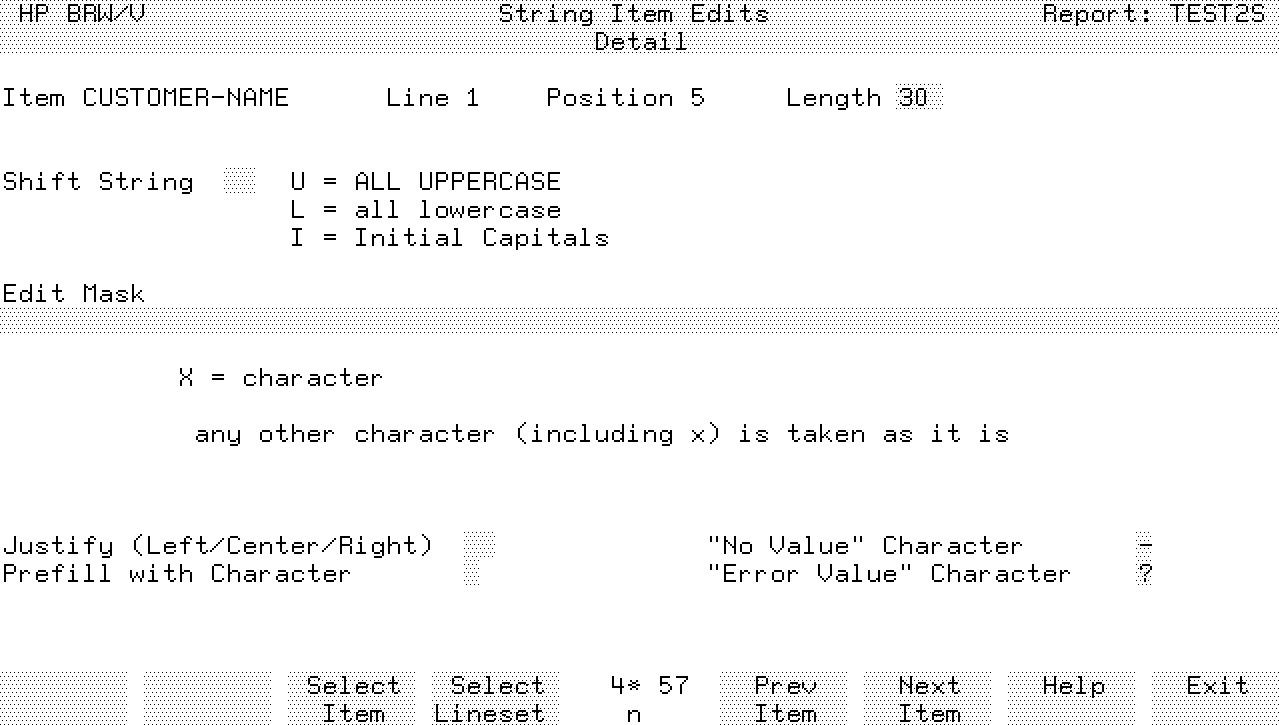The height and width of the screenshot is (725, 1279).
Task: Open the Help function key
Action: tap(1072, 699)
